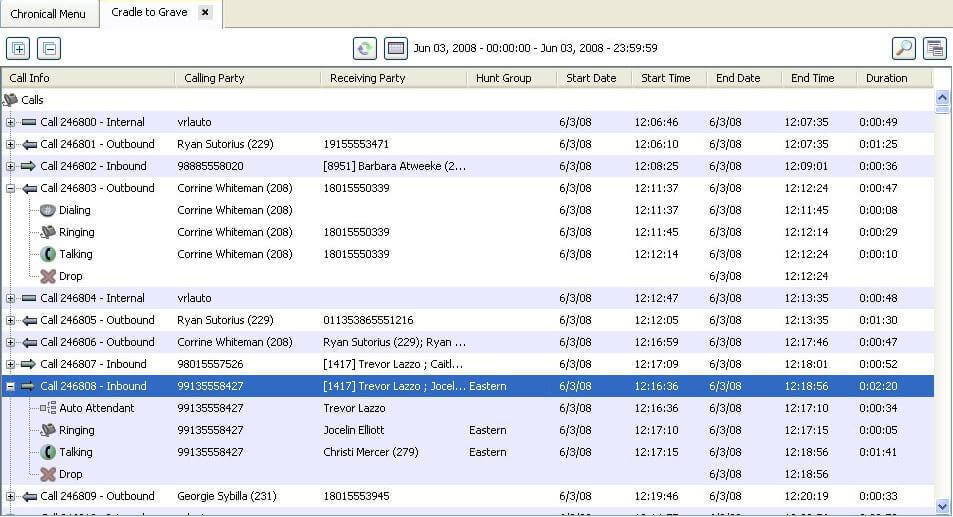This screenshot has height=517, width=953.
Task: Expand Call 246809 - Outbound row
Action: coord(11,496)
